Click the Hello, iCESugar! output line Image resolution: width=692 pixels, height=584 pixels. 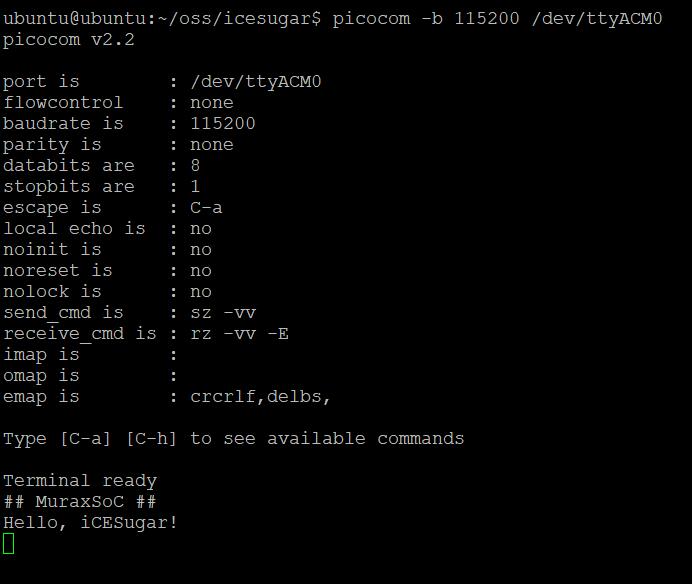(x=90, y=523)
